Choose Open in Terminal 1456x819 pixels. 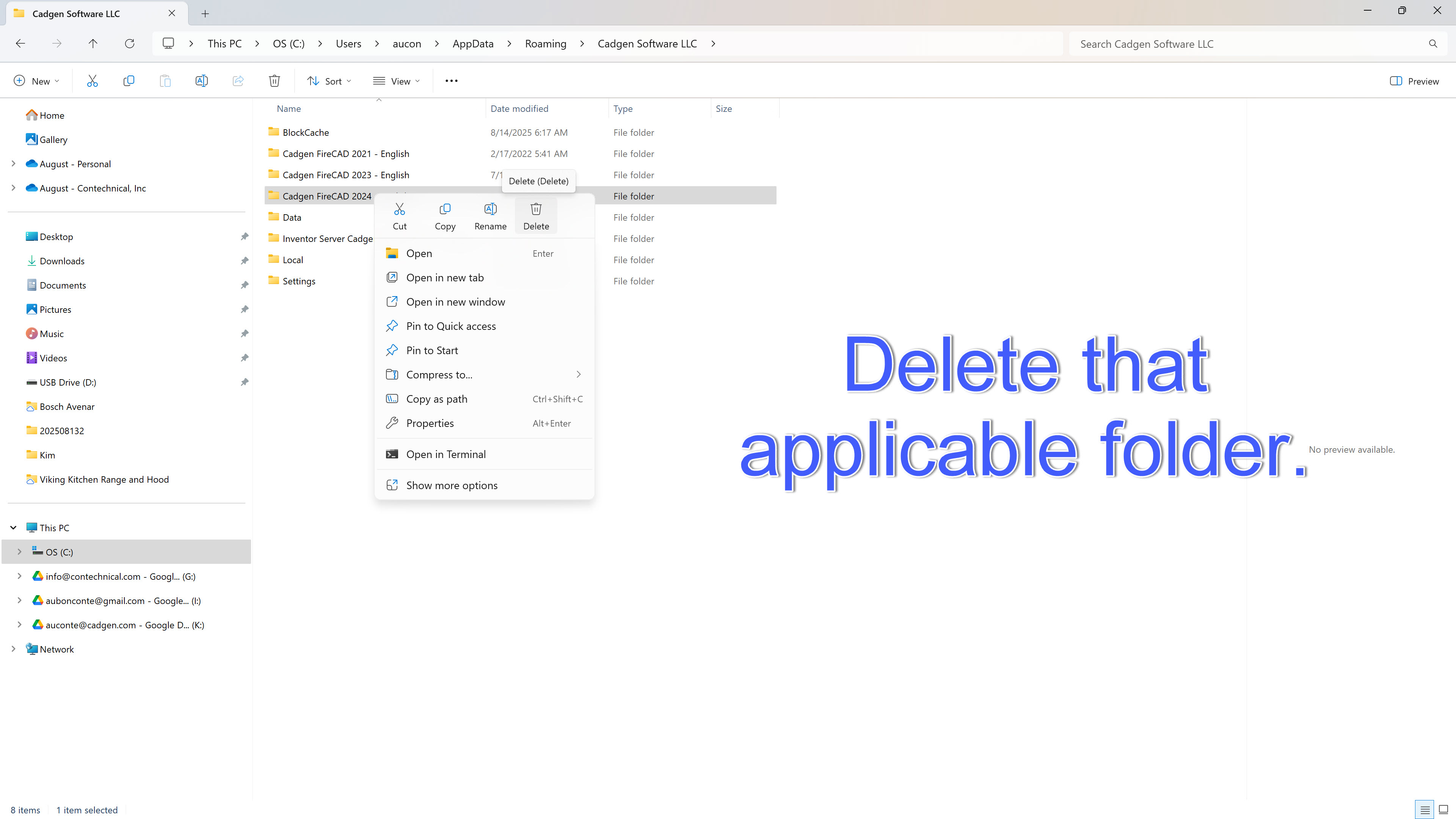[485, 455]
